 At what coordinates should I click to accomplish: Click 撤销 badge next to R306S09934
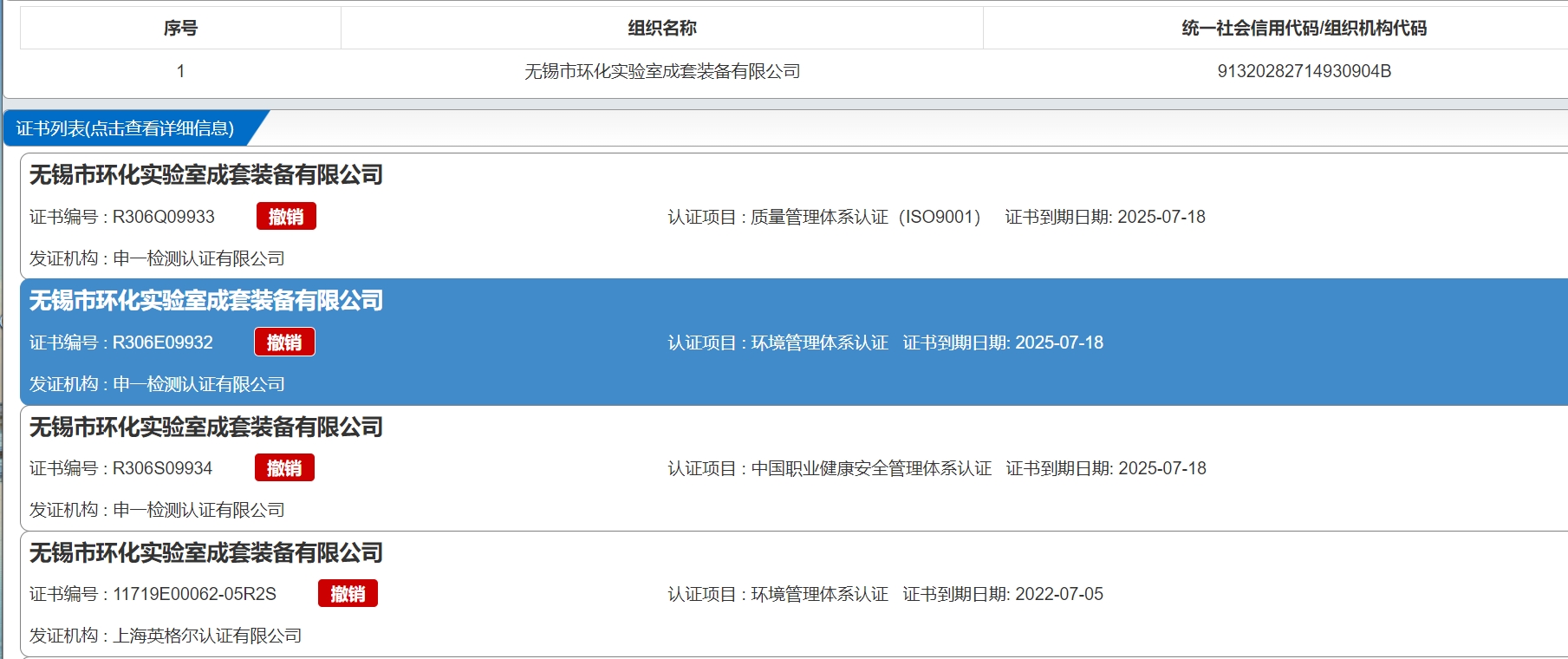(284, 468)
